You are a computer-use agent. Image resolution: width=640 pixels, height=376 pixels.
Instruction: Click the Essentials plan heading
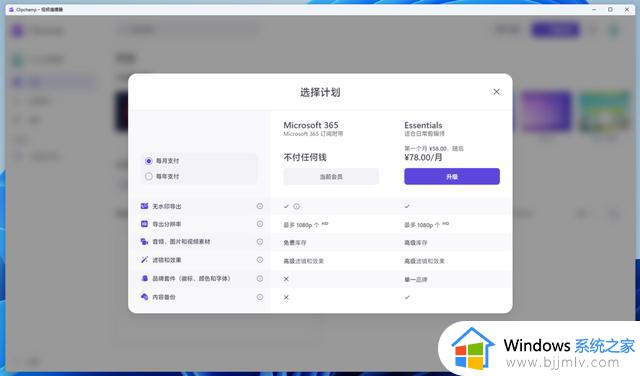(423, 125)
